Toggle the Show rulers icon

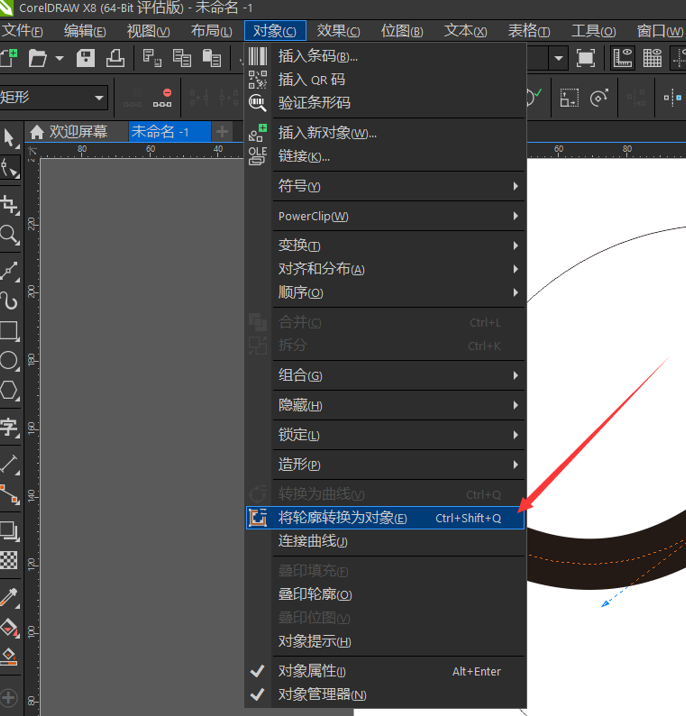623,58
